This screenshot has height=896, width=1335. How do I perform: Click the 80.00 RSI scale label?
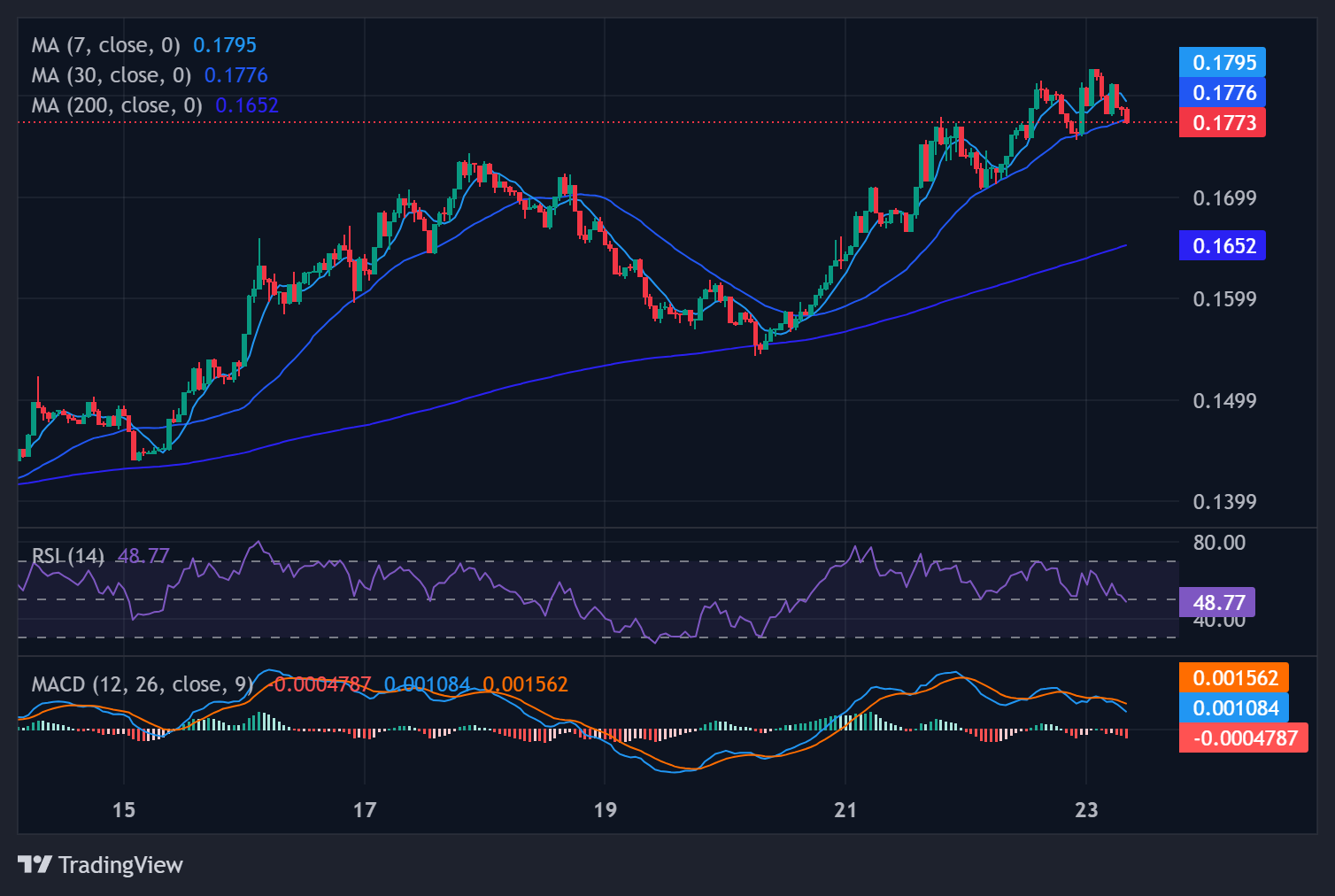click(1218, 543)
